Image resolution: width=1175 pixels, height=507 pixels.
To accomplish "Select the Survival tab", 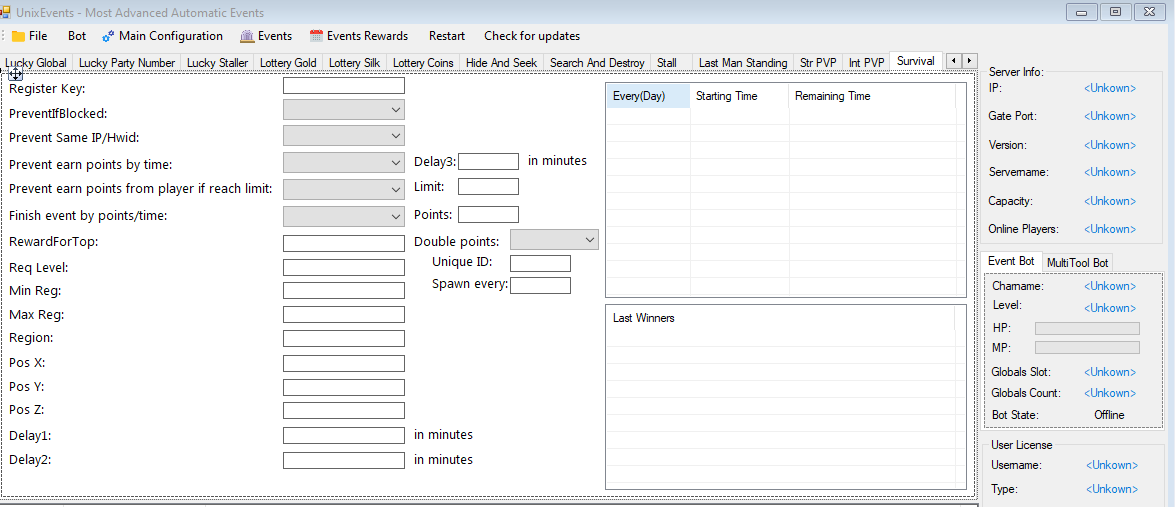I will tap(916, 61).
